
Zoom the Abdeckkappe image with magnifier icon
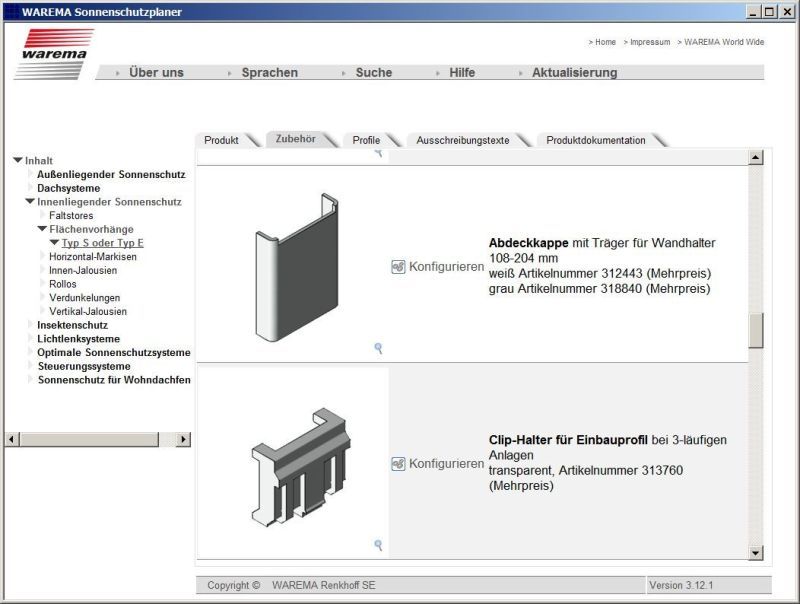point(378,348)
